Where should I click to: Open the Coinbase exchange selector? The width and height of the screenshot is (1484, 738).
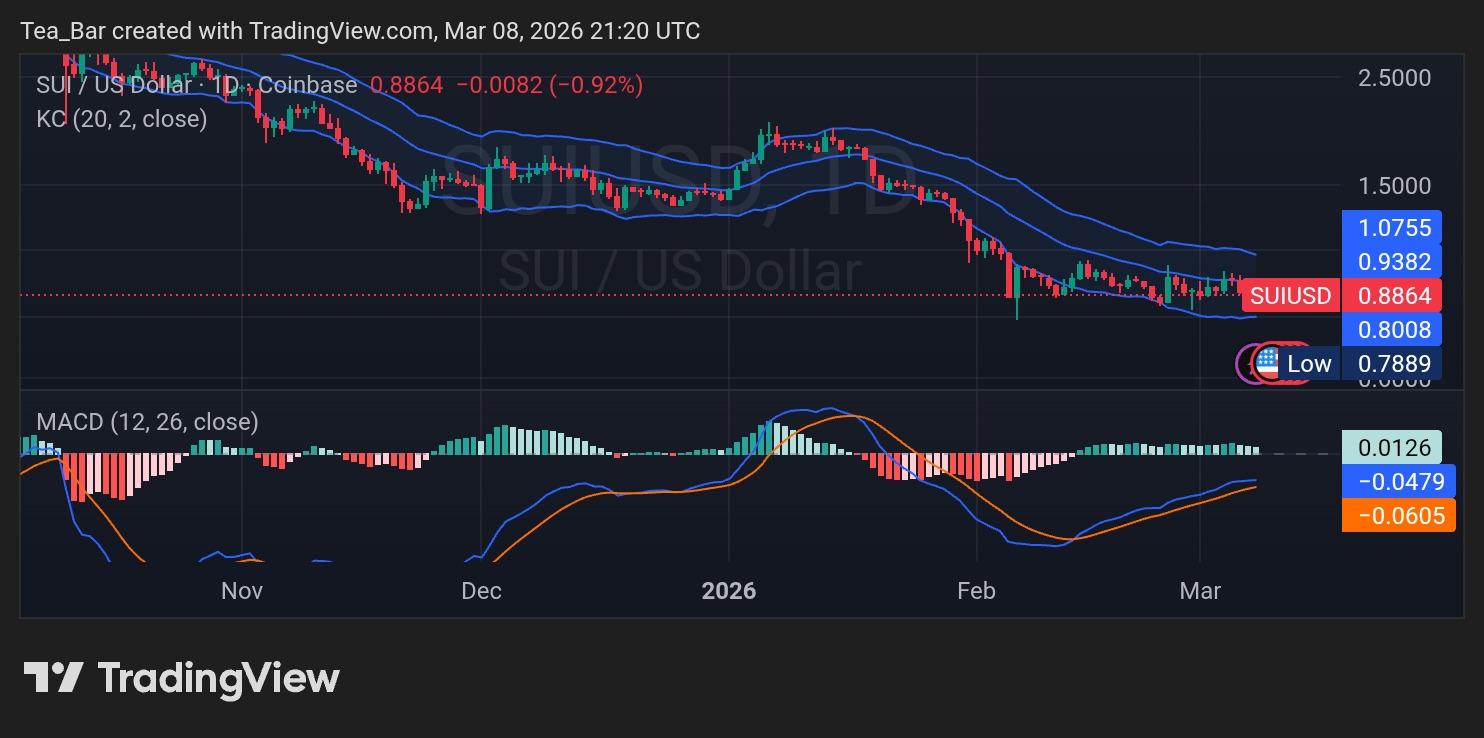[x=309, y=85]
